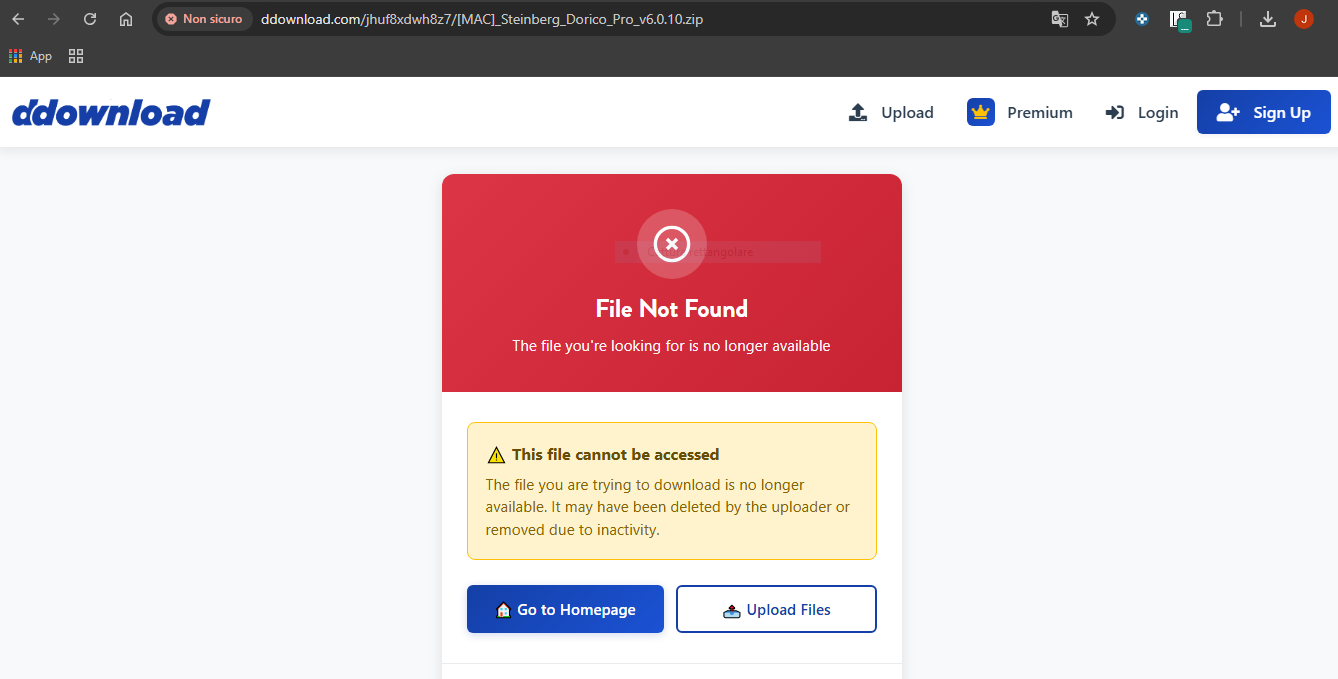1338x679 pixels.
Task: Show browser downloads
Action: [1268, 19]
